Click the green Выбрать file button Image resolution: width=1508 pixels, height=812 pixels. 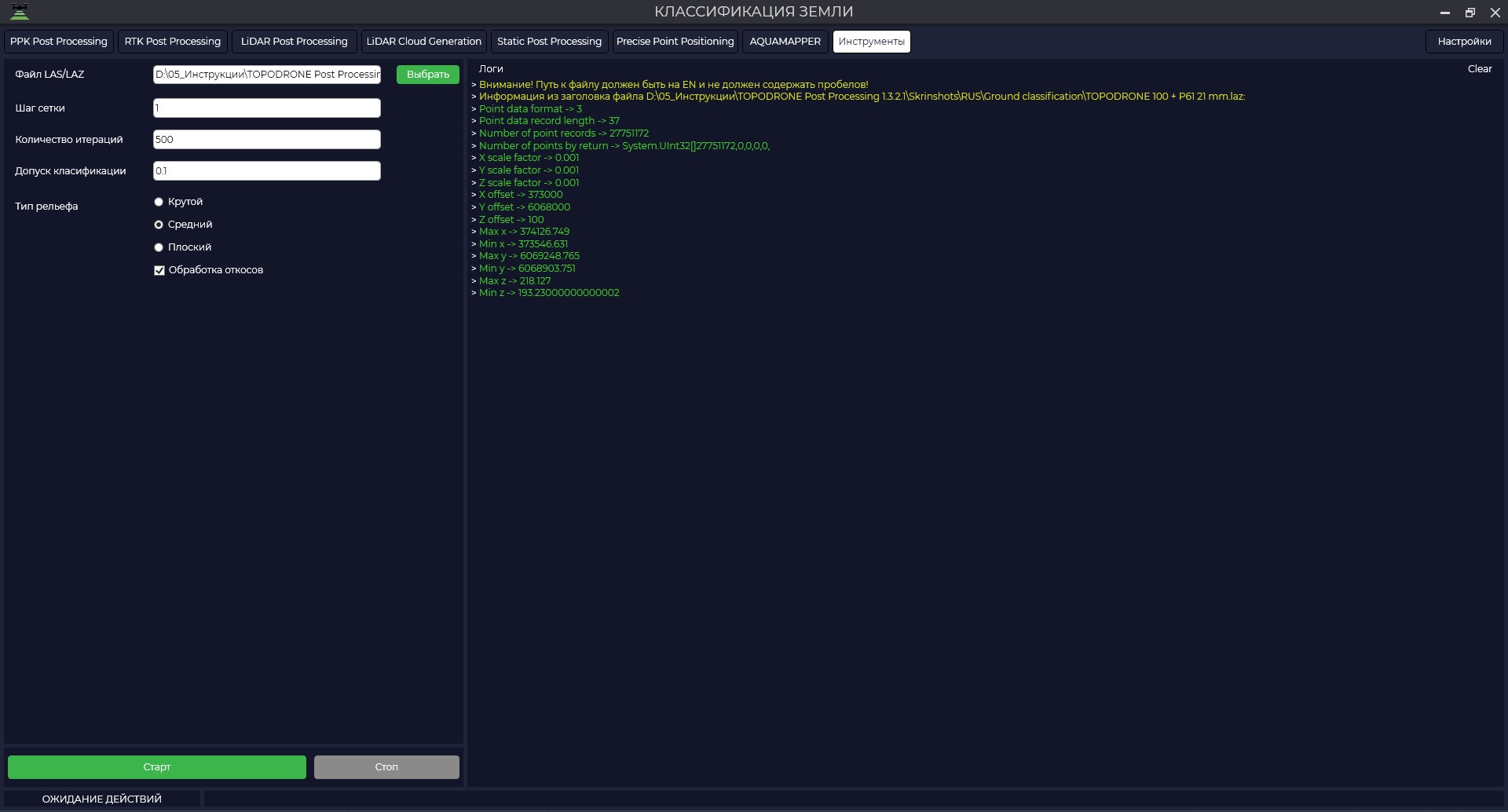(428, 75)
